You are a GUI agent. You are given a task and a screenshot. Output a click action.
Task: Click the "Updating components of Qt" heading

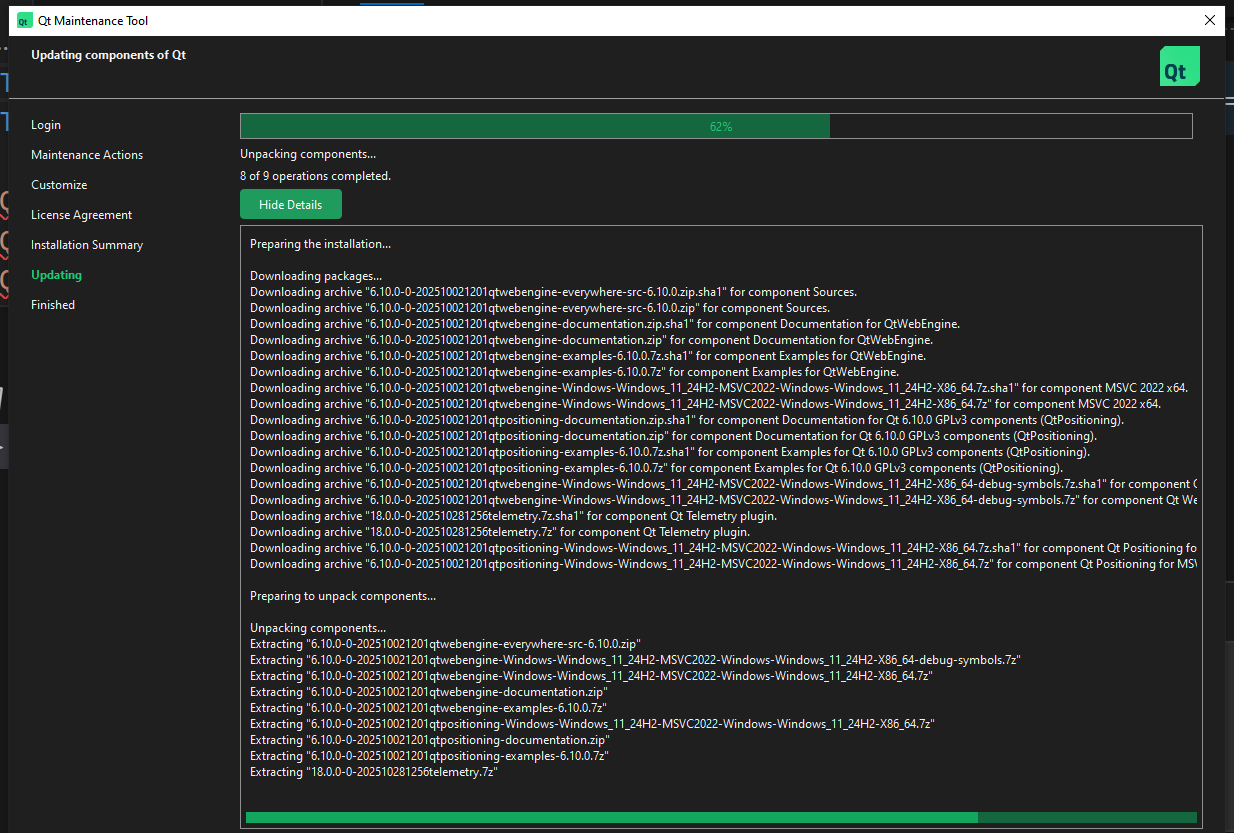pyautogui.click(x=108, y=55)
